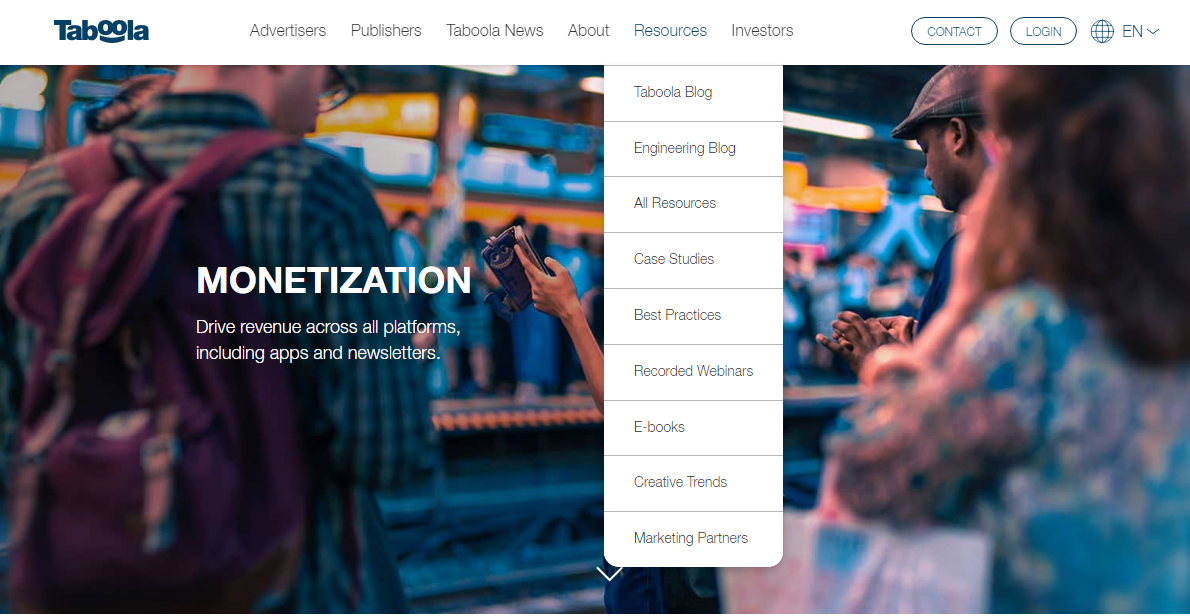The width and height of the screenshot is (1190, 616).
Task: Choose All Resources in the menu
Action: point(693,204)
